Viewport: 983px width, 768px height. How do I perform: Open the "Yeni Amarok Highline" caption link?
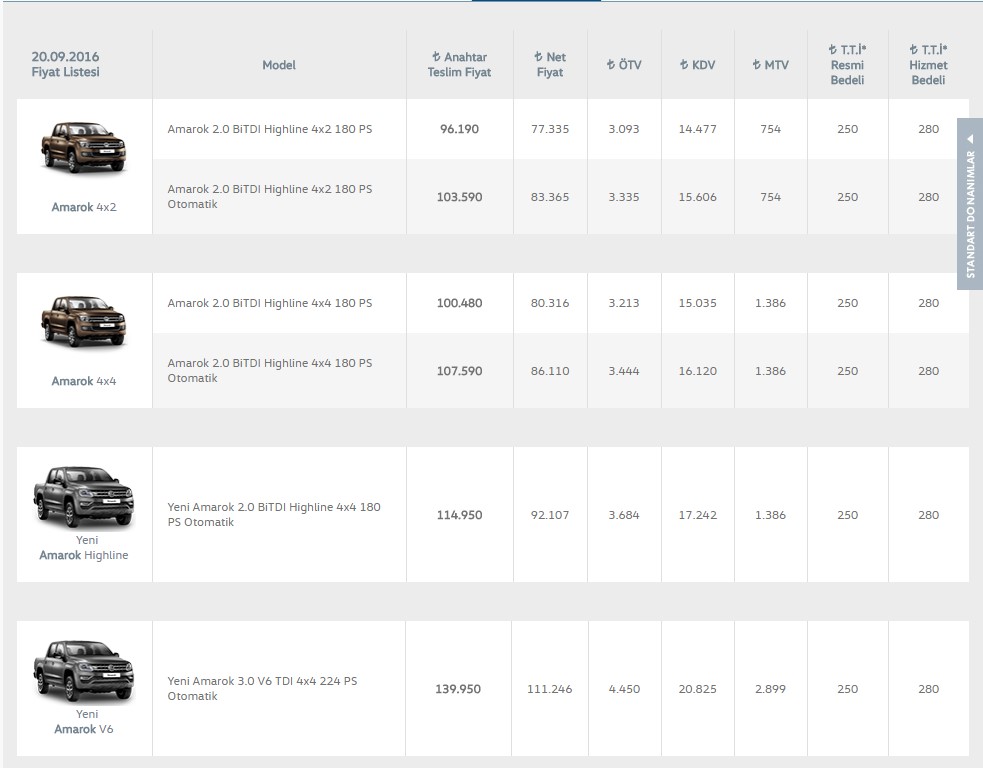pos(84,548)
